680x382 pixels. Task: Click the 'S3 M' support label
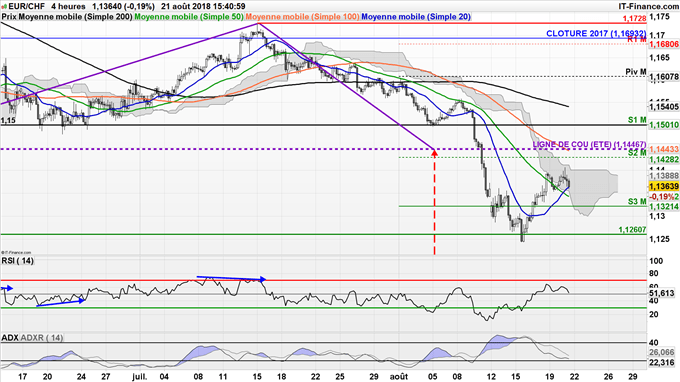[637, 202]
